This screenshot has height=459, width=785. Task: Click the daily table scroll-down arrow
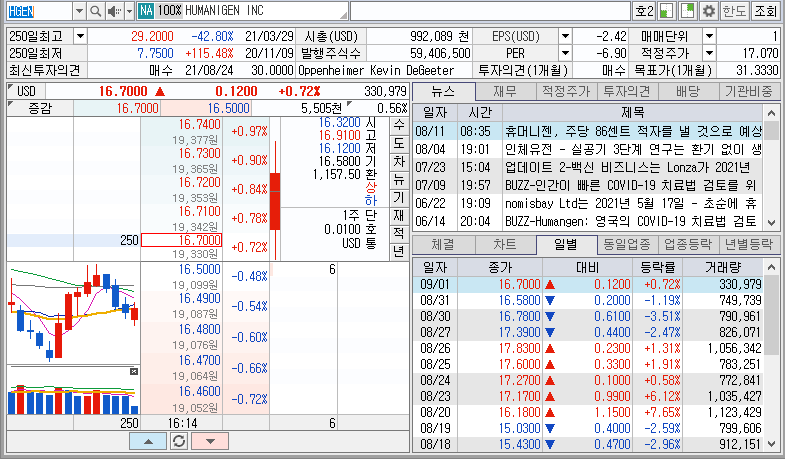[x=771, y=444]
